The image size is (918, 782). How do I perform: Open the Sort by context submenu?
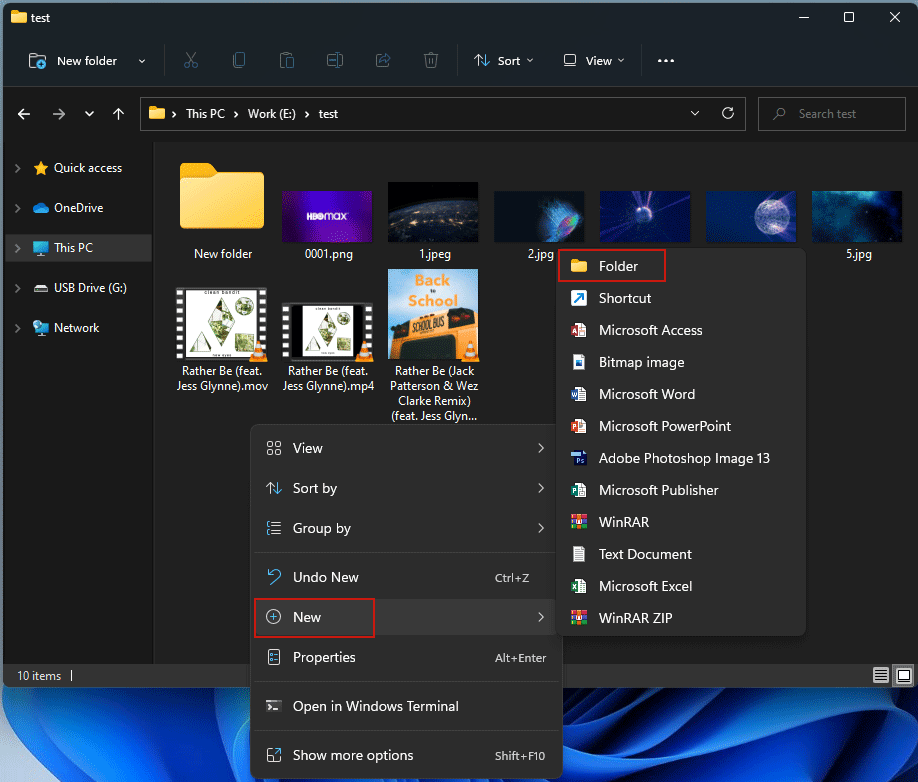pyautogui.click(x=405, y=488)
